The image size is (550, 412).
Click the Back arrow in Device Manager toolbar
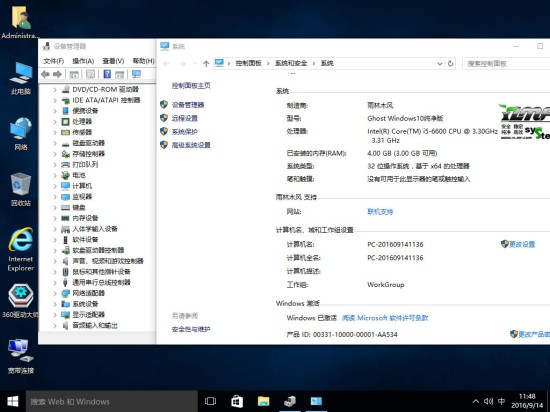pyautogui.click(x=45, y=74)
